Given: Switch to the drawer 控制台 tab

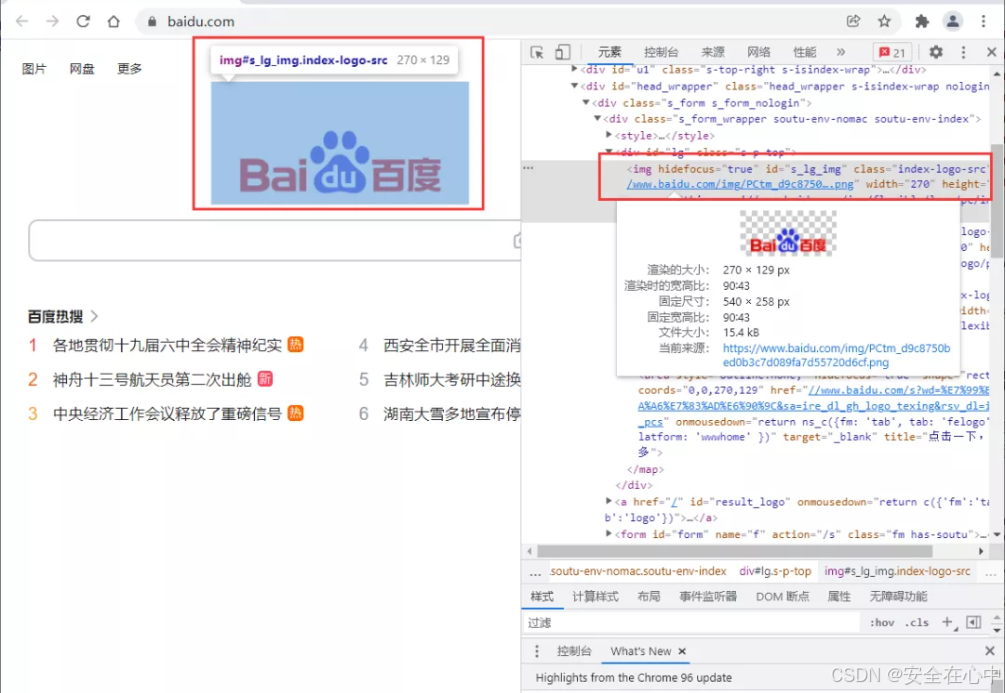Looking at the screenshot, I should (x=574, y=651).
